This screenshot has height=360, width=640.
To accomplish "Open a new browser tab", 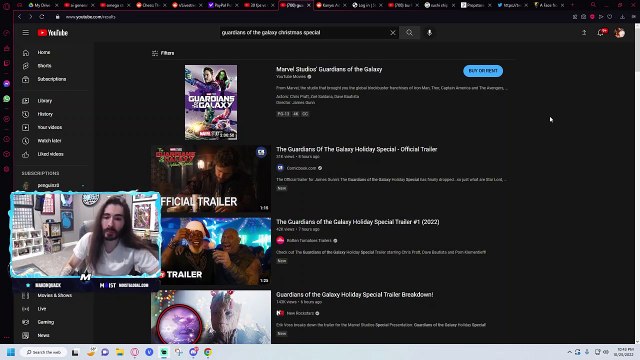I will tap(572, 5).
